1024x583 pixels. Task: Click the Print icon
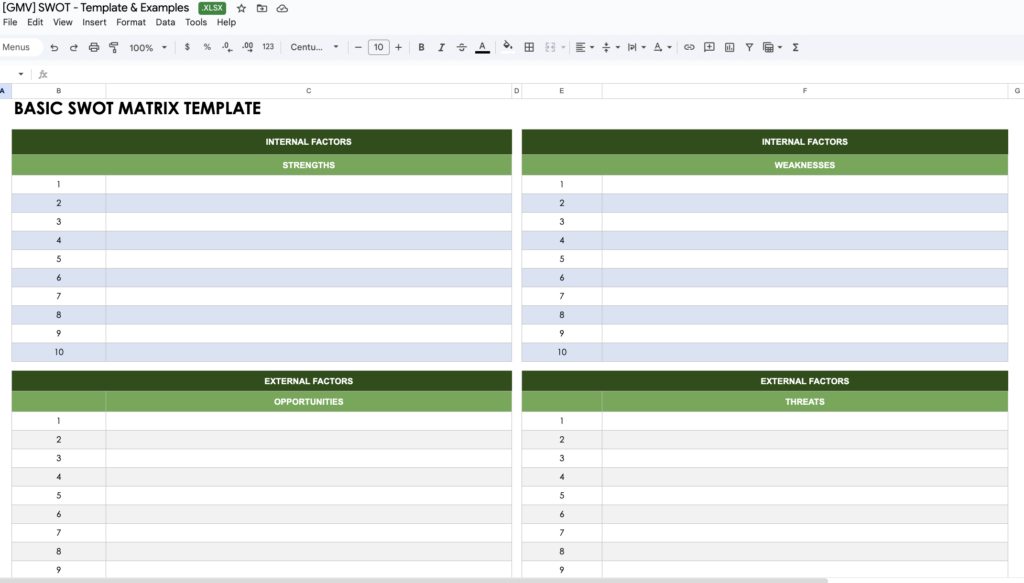click(x=93, y=46)
